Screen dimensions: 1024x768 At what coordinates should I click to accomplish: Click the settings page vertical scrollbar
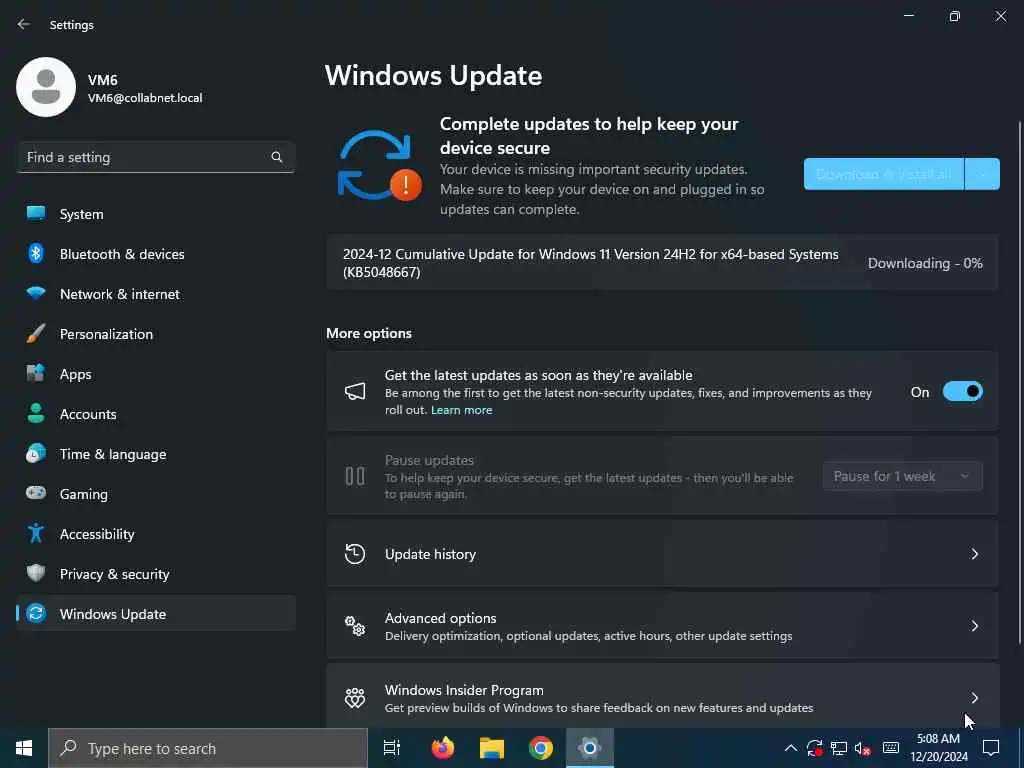click(1019, 382)
